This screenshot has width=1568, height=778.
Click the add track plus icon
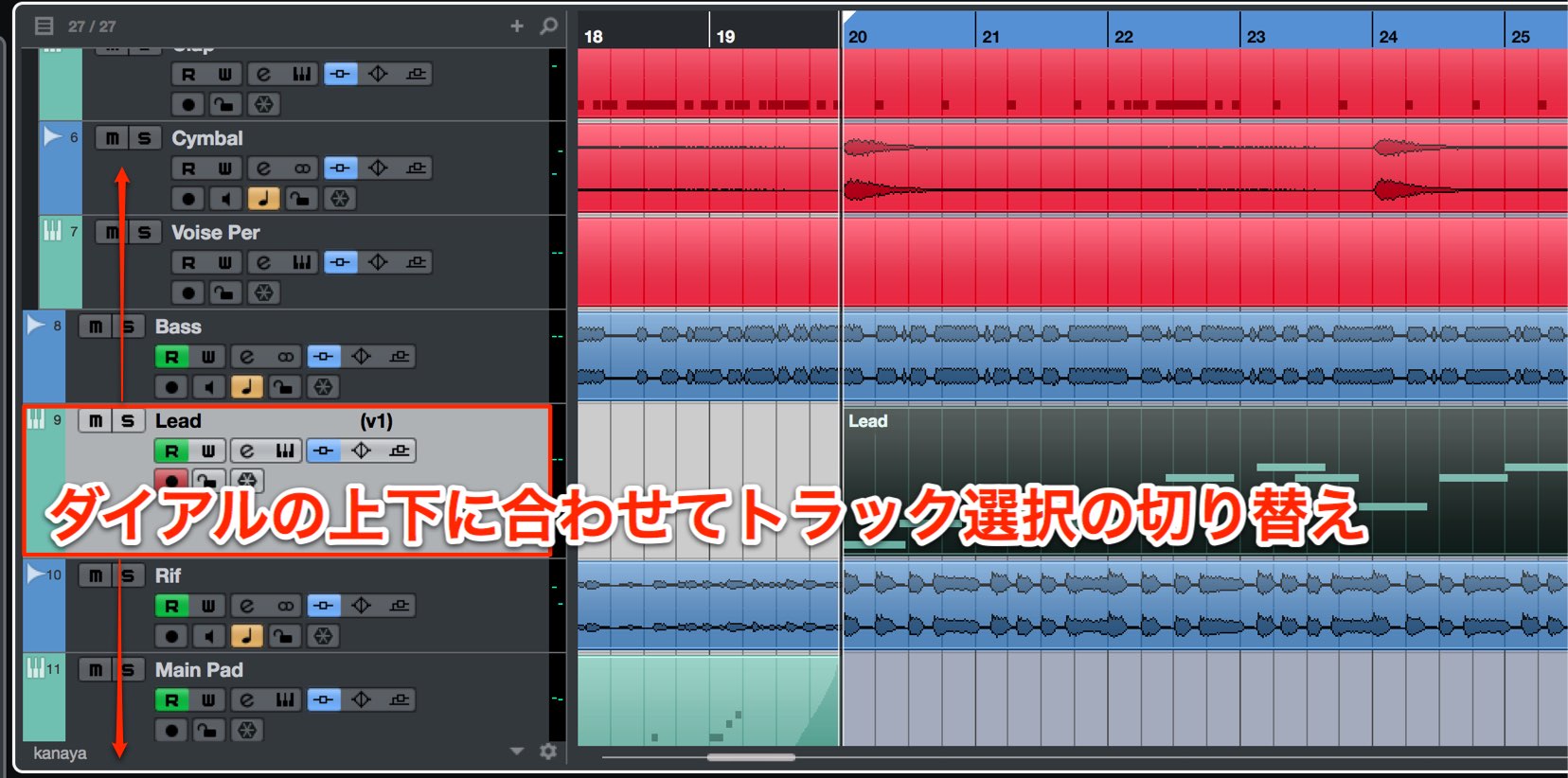coord(517,26)
